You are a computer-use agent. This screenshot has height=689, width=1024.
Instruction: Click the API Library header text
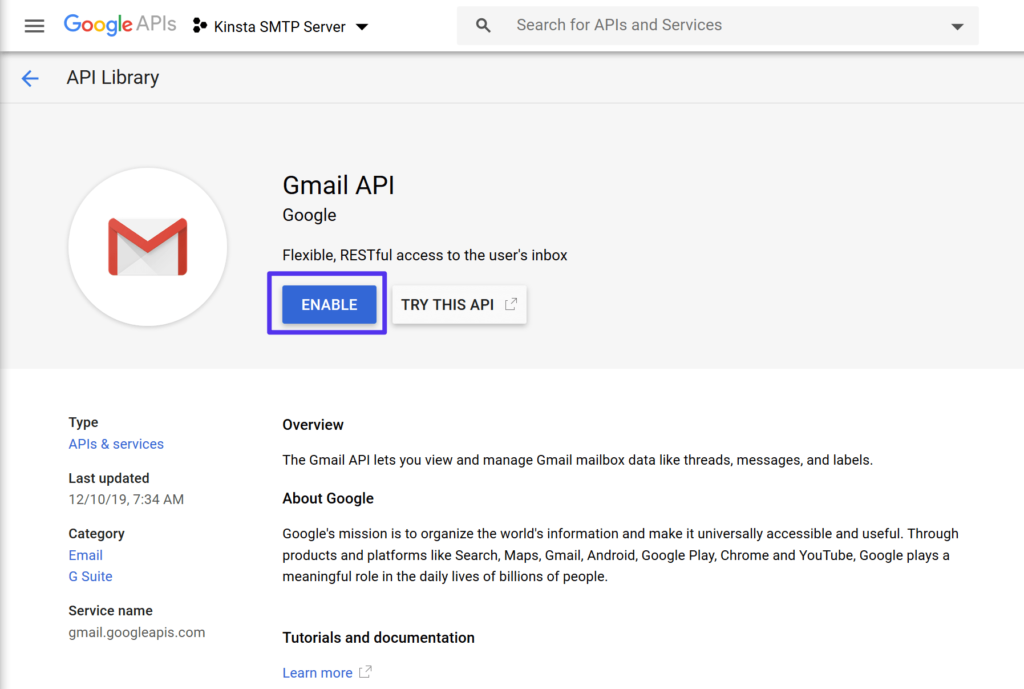tap(112, 77)
